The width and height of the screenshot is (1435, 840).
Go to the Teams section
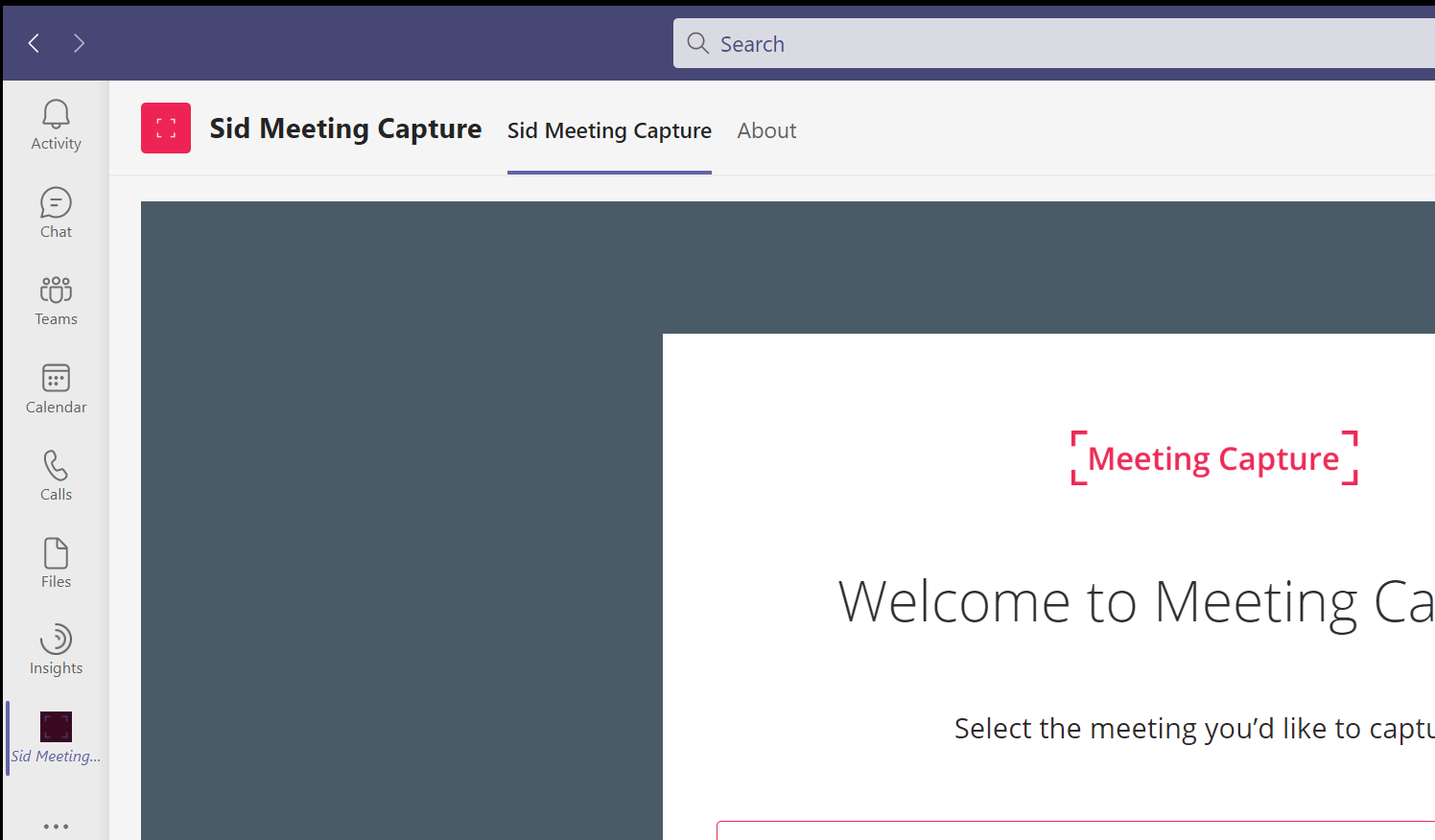coord(56,301)
